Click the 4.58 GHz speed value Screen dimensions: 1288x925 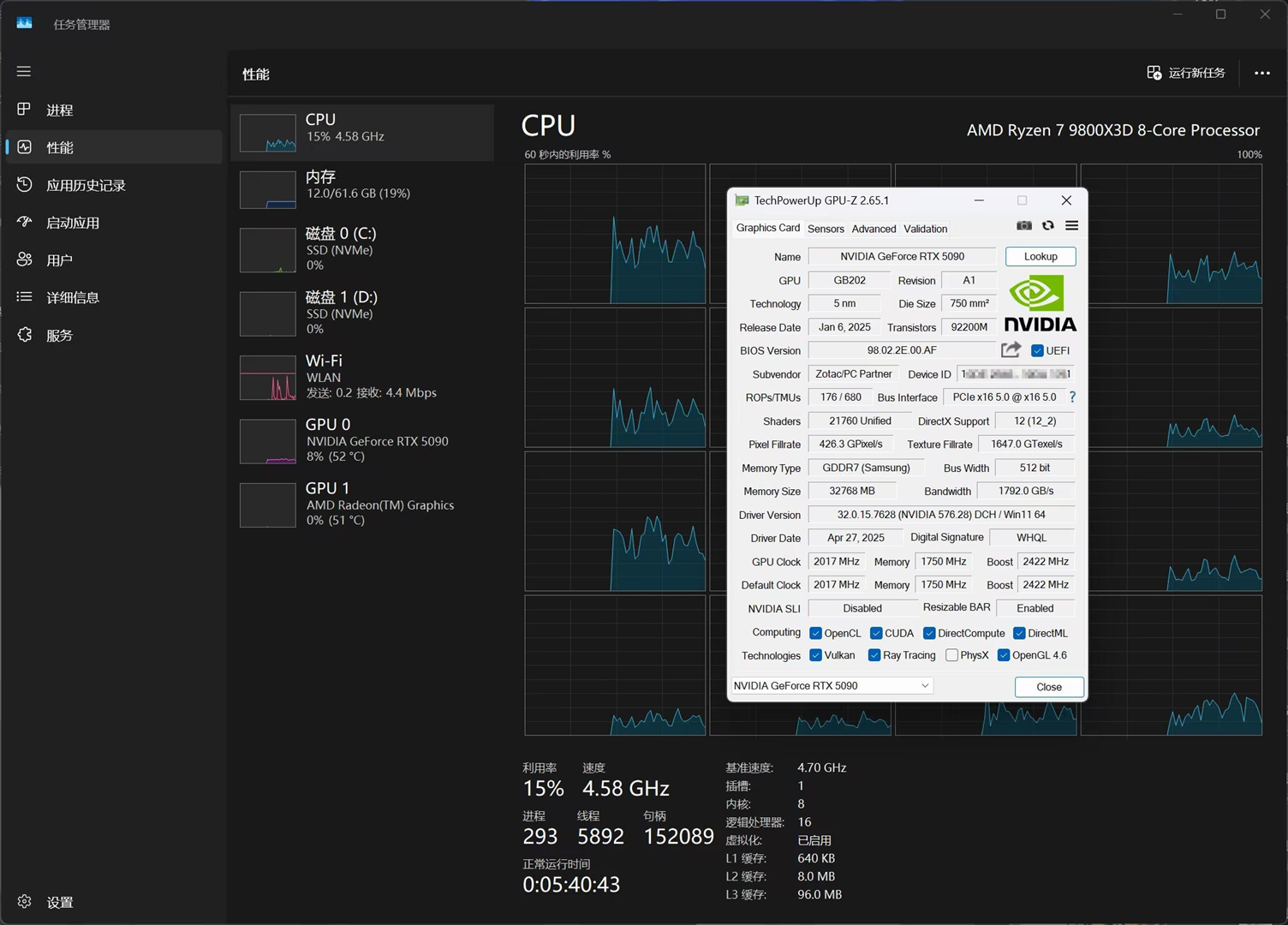pyautogui.click(x=626, y=788)
